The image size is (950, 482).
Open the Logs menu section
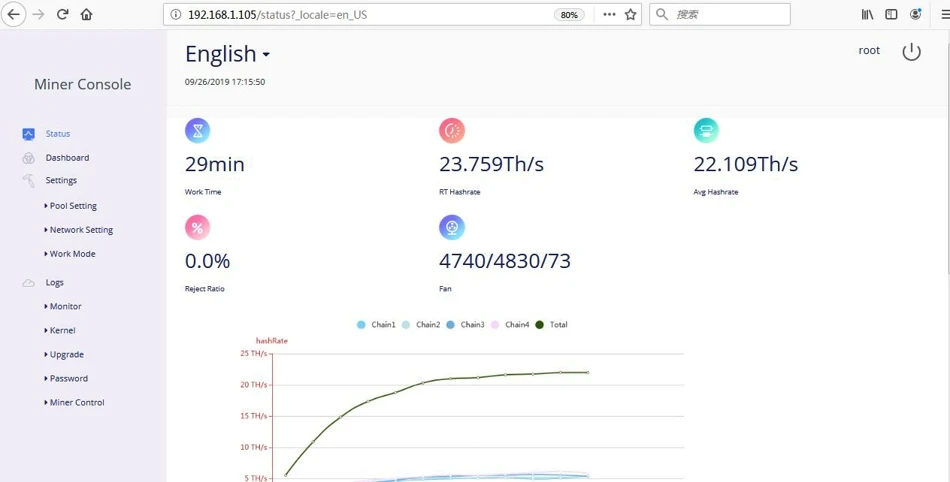(55, 283)
